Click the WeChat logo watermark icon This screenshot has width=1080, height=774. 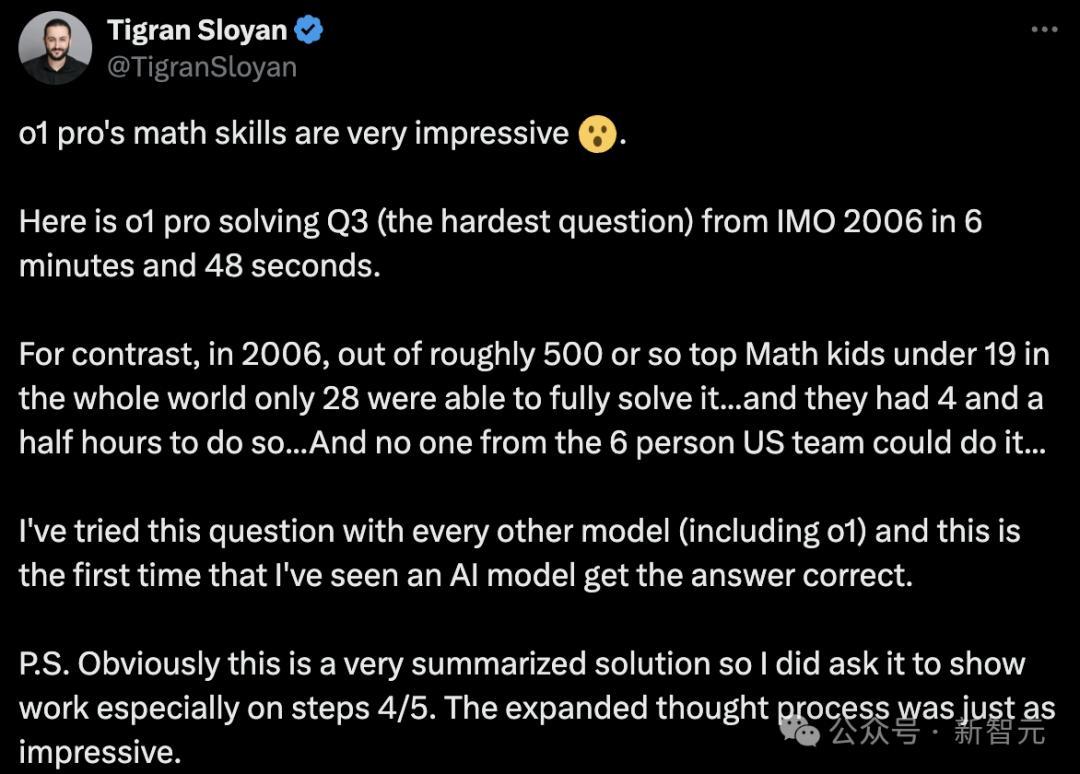(804, 732)
